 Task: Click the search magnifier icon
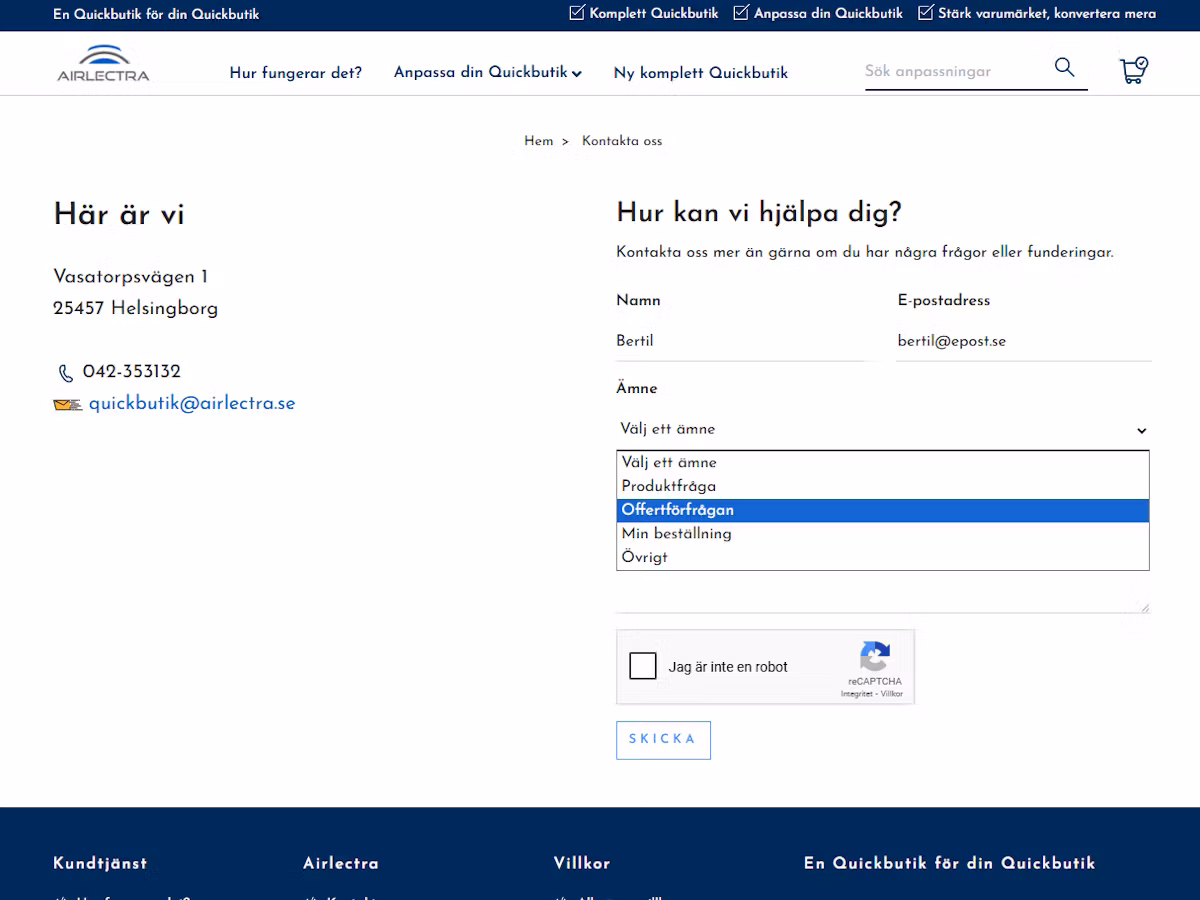1064,67
